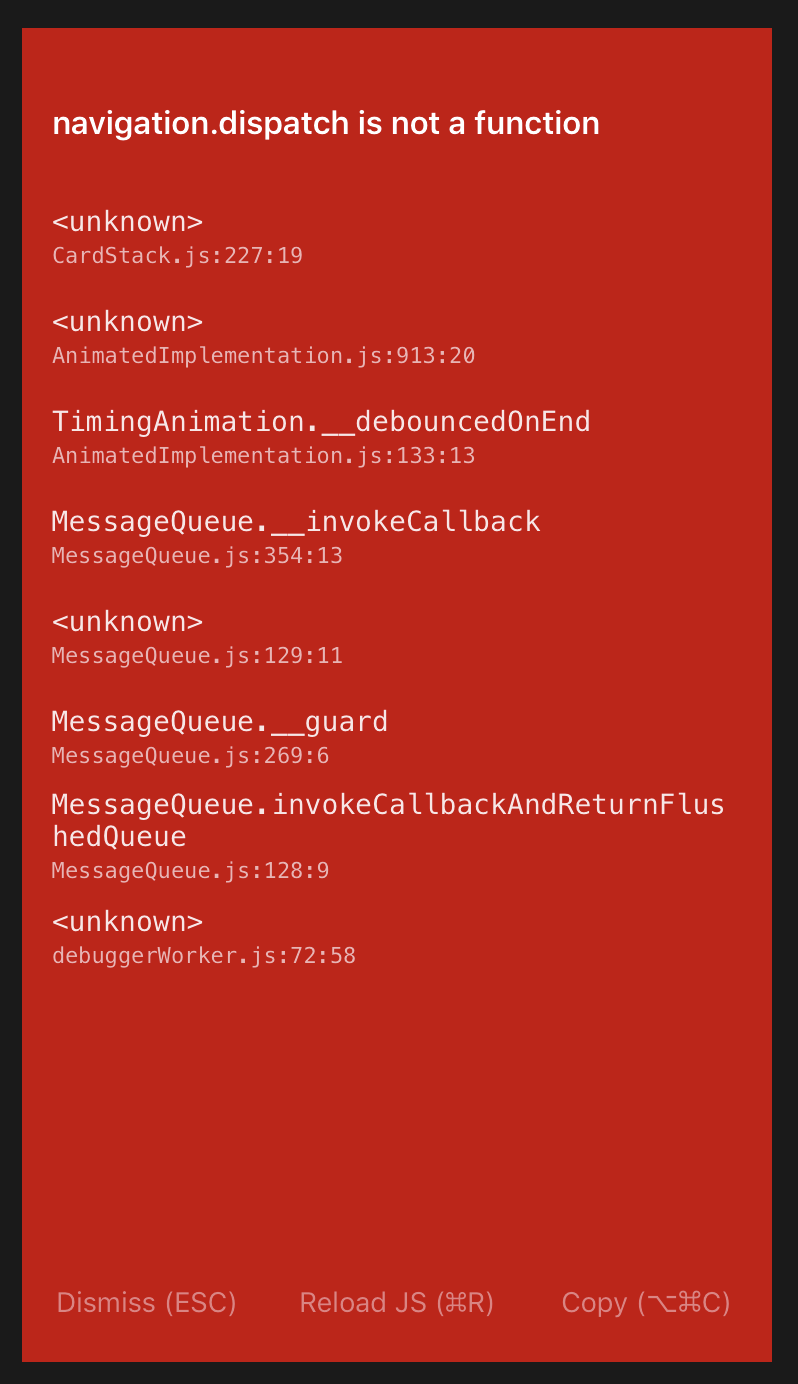Screen dimensions: 798x1384
Task: Select the error title navigation.dispatch message
Action: (x=325, y=122)
